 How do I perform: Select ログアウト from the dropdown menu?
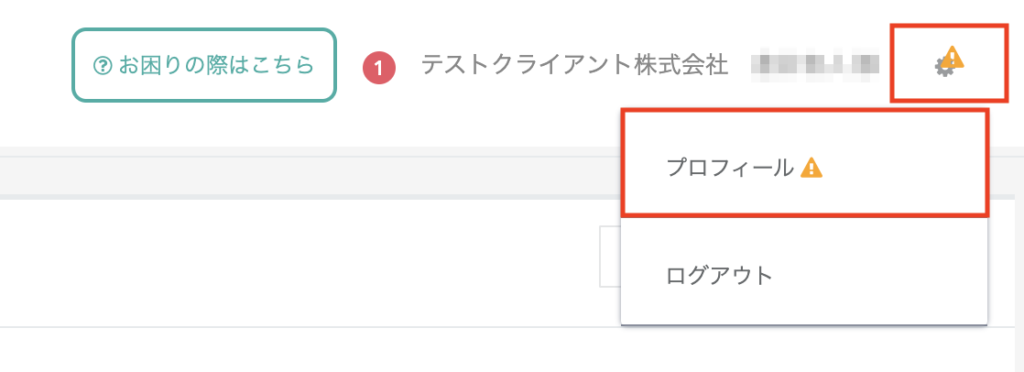[804, 275]
